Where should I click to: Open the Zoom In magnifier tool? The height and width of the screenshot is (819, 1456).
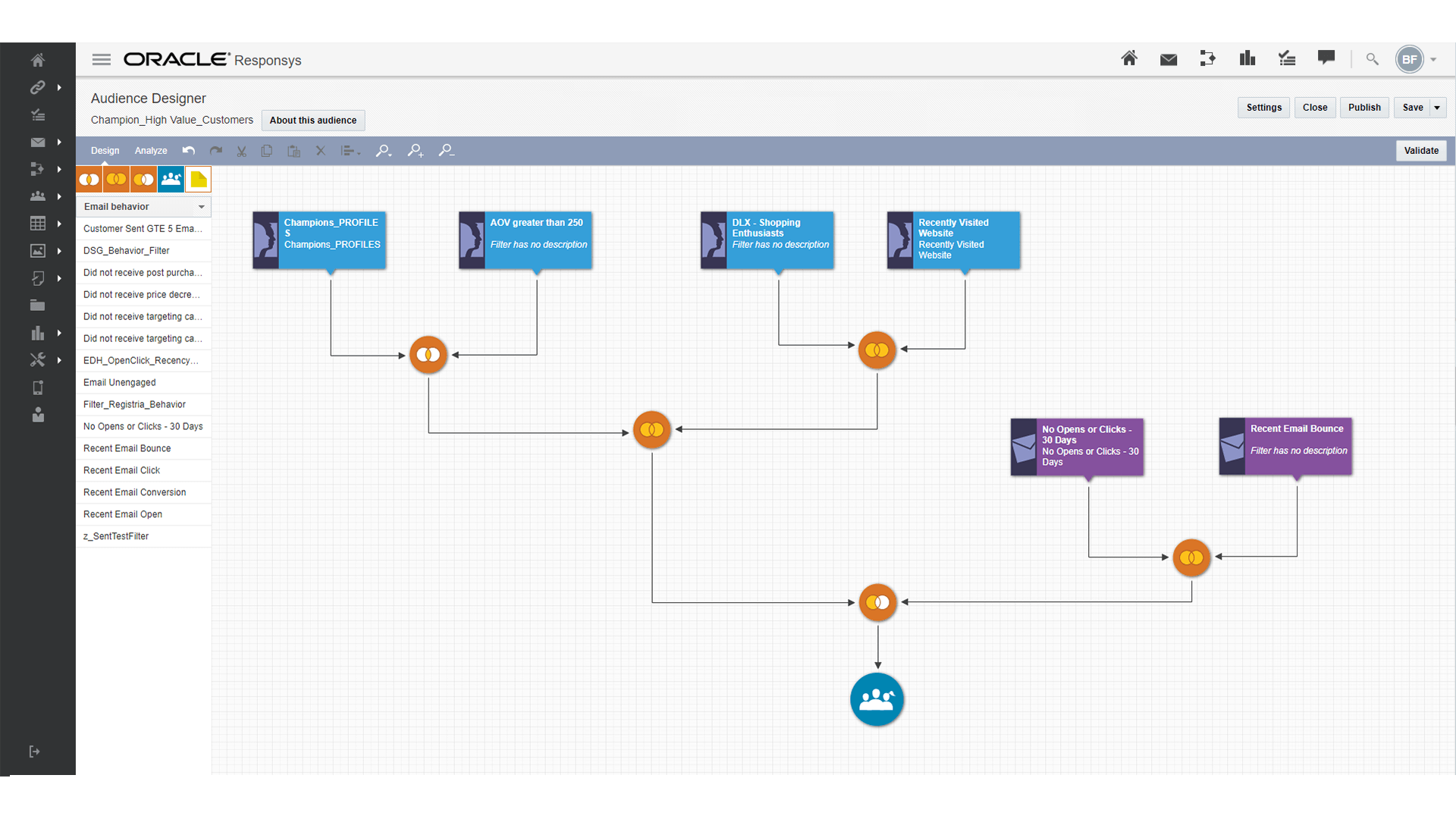pos(415,151)
